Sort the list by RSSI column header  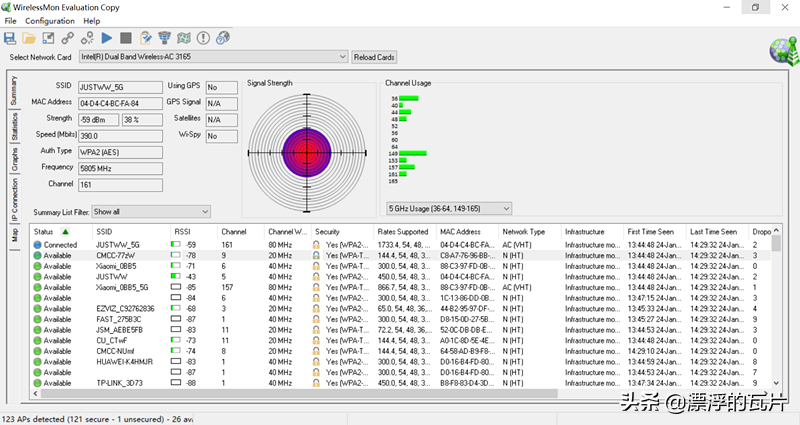[x=194, y=232]
